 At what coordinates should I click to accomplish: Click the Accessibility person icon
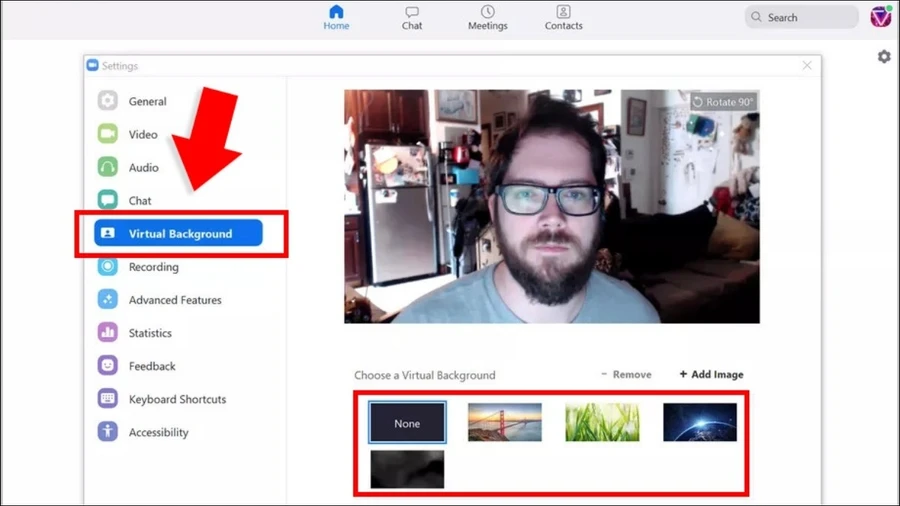(x=107, y=431)
